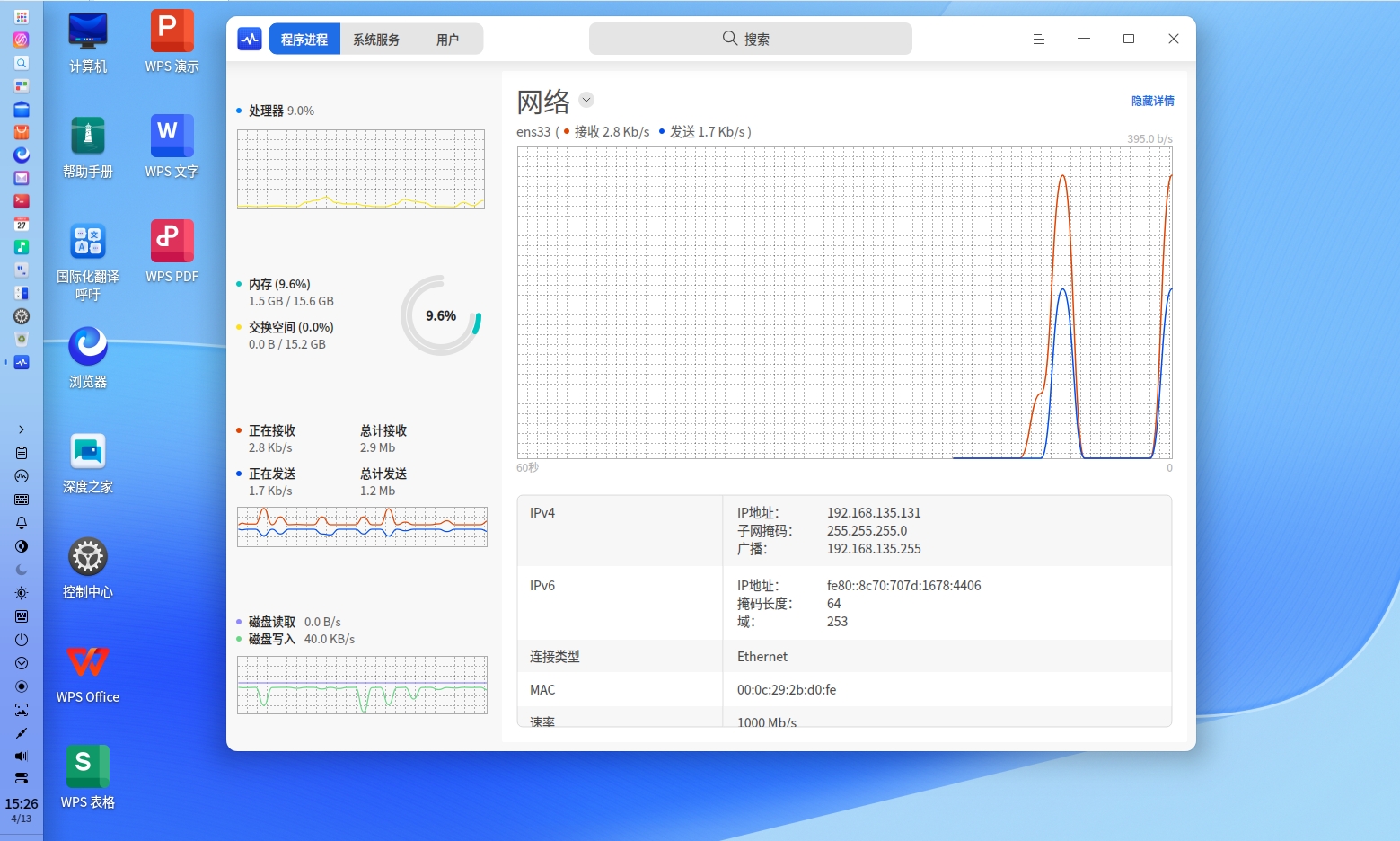Open the 浏览器 desktop icon
The height and width of the screenshot is (841, 1400).
click(x=88, y=357)
